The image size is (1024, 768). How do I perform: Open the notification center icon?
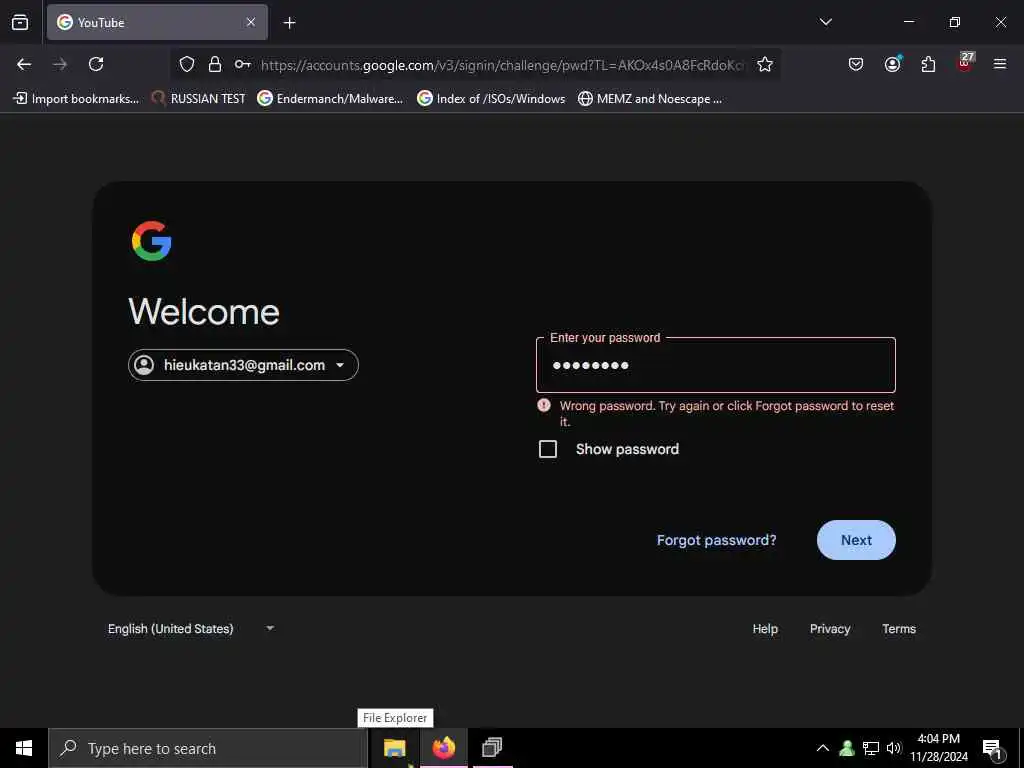pyautogui.click(x=993, y=748)
